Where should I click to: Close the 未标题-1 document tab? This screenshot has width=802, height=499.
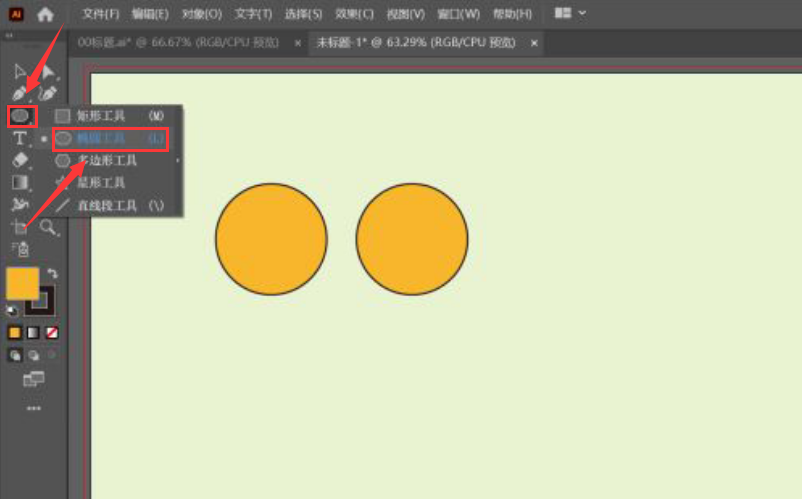[x=534, y=43]
